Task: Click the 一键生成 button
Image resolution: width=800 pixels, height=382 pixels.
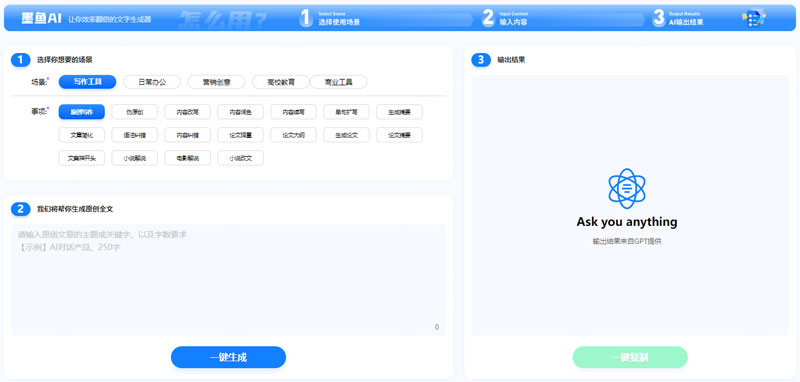Action: point(228,357)
